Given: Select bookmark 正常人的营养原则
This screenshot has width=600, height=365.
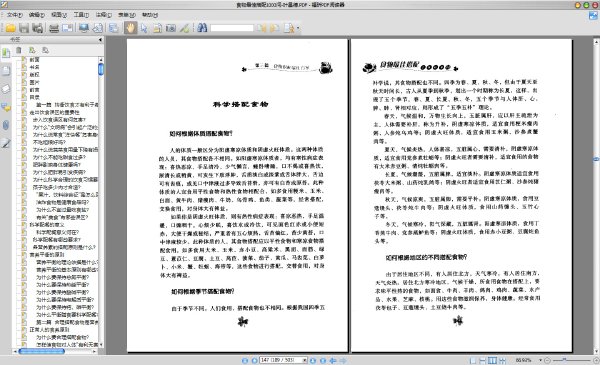Looking at the screenshot, I should pos(49,329).
